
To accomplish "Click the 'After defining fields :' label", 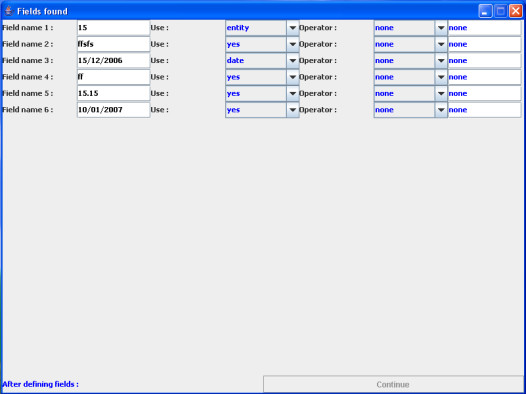I will tap(40, 384).
